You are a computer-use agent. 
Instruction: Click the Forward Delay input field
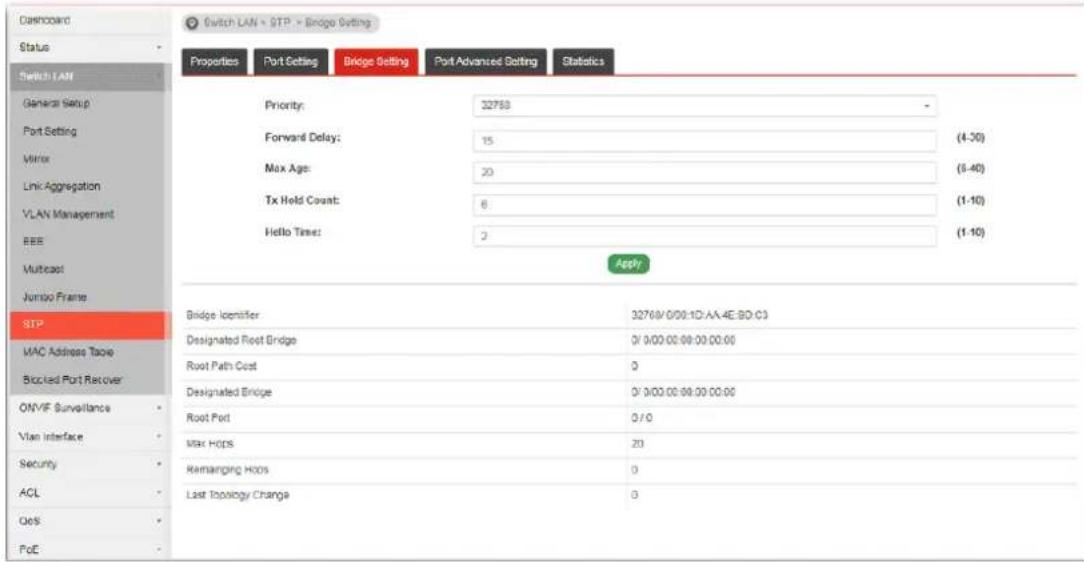click(x=704, y=140)
